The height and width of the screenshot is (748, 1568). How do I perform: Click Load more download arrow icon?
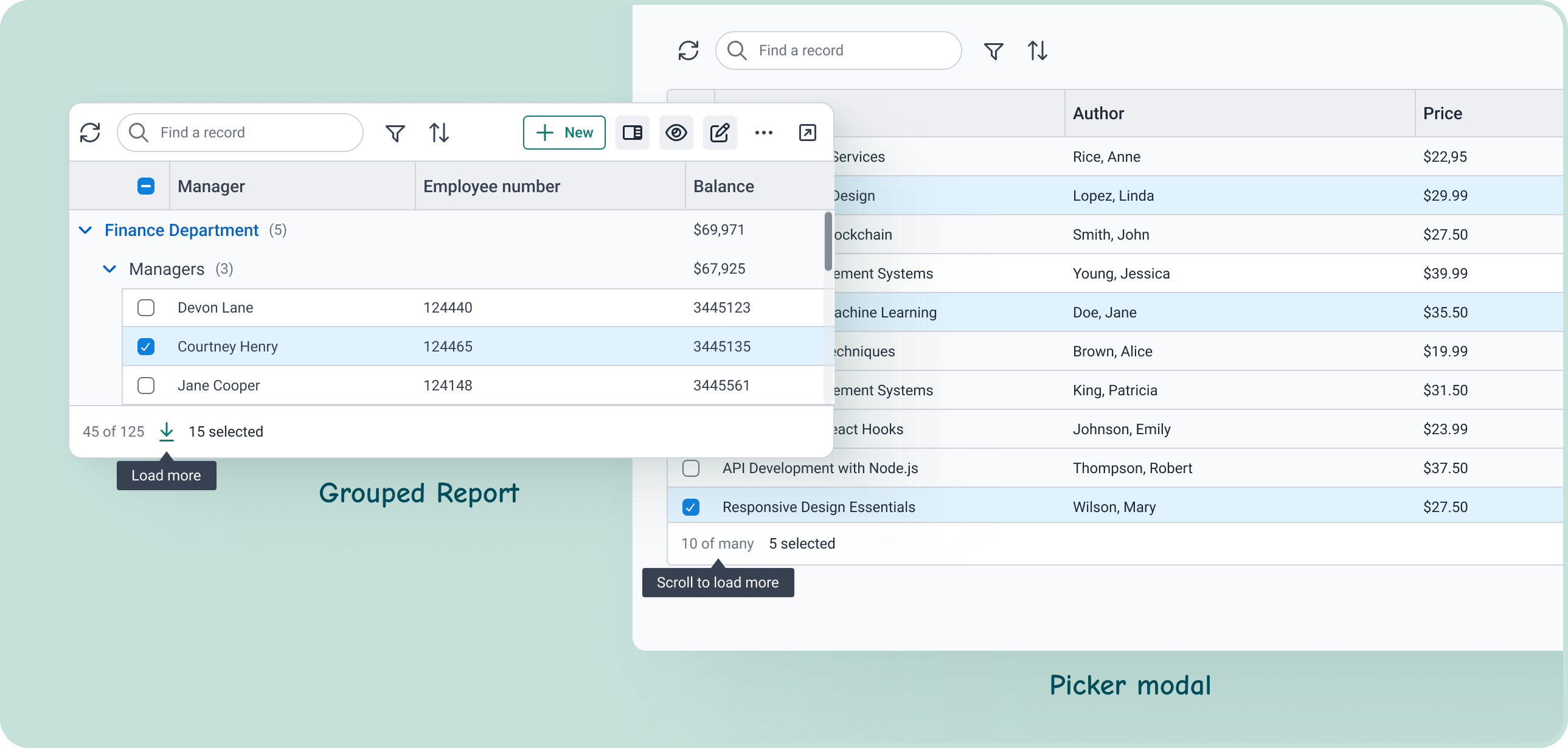pos(166,432)
